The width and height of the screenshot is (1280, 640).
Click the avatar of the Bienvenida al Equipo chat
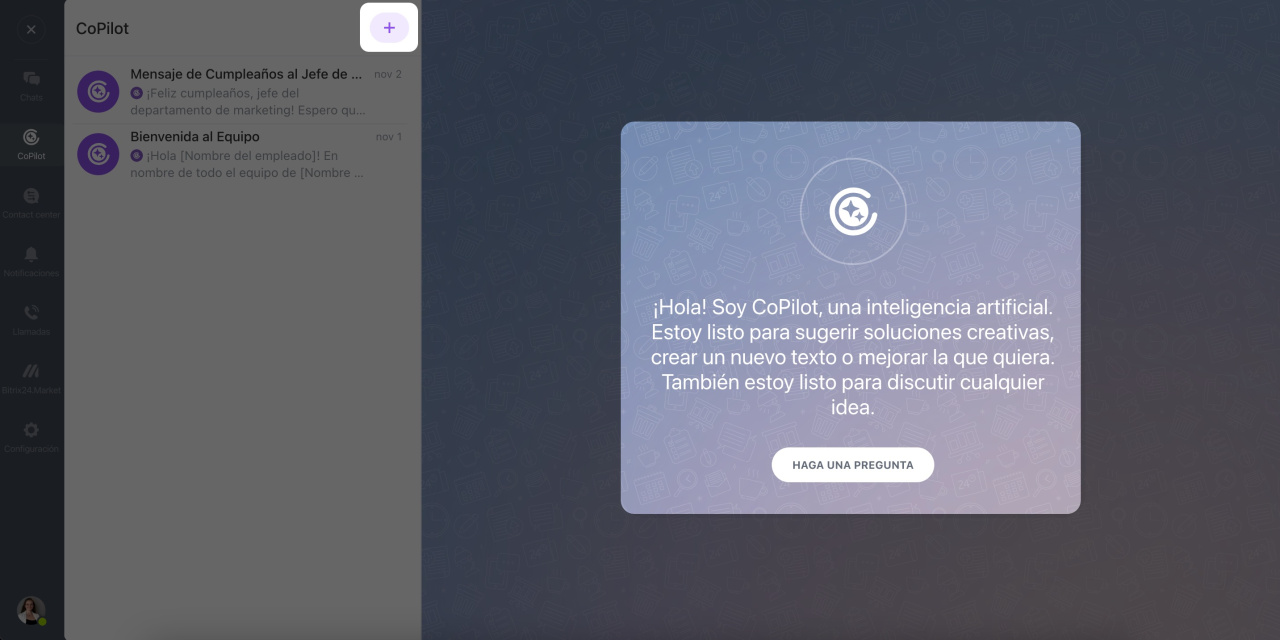point(98,154)
